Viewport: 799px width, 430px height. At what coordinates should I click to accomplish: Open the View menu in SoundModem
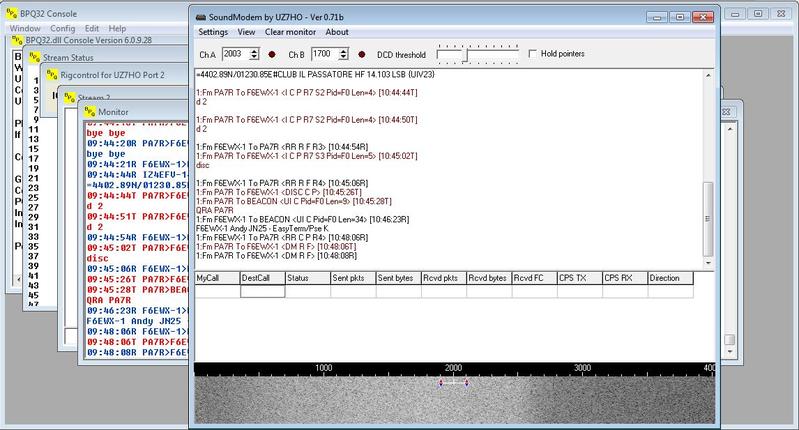[x=246, y=32]
